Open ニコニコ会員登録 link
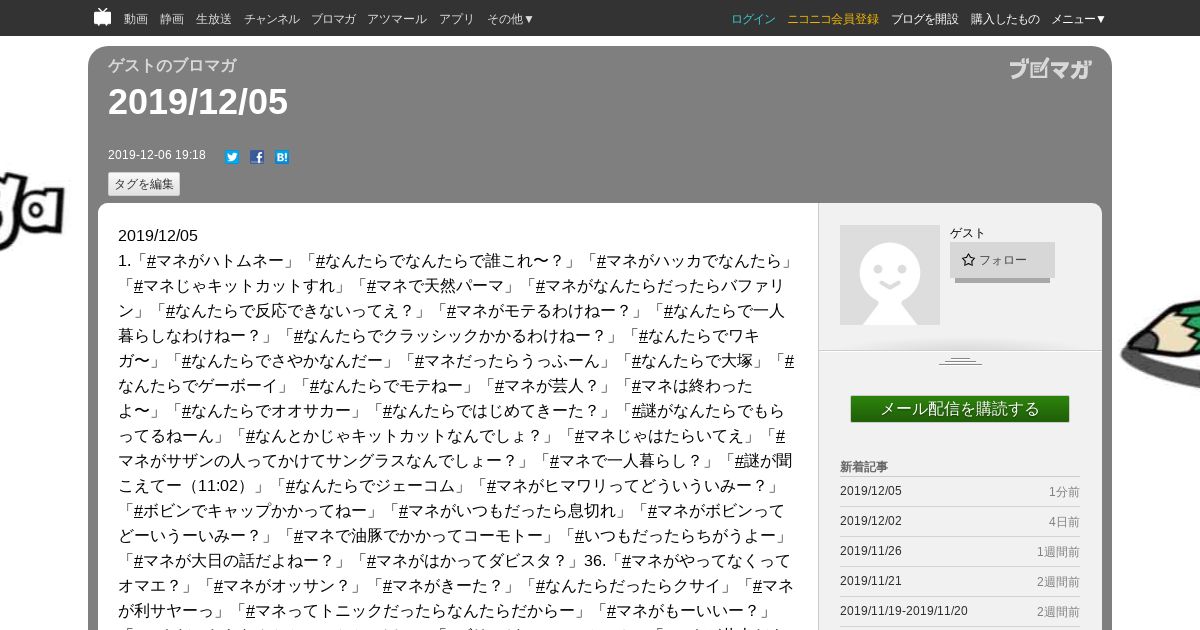This screenshot has height=630, width=1200. (833, 19)
